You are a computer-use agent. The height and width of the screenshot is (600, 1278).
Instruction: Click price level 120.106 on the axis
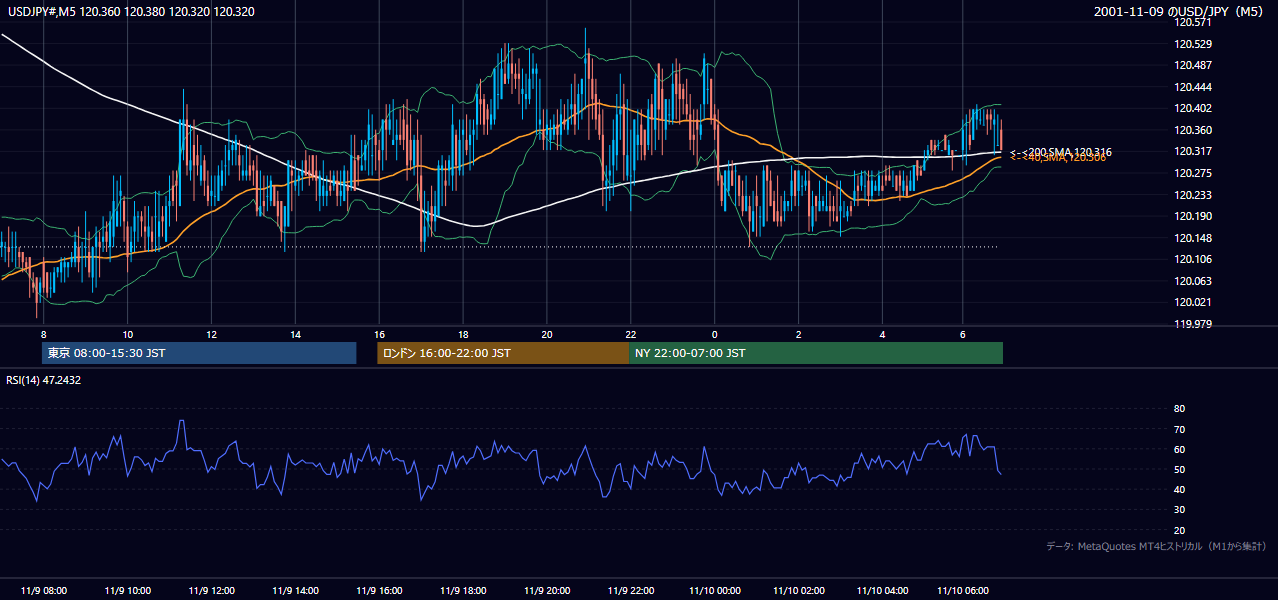1192,259
